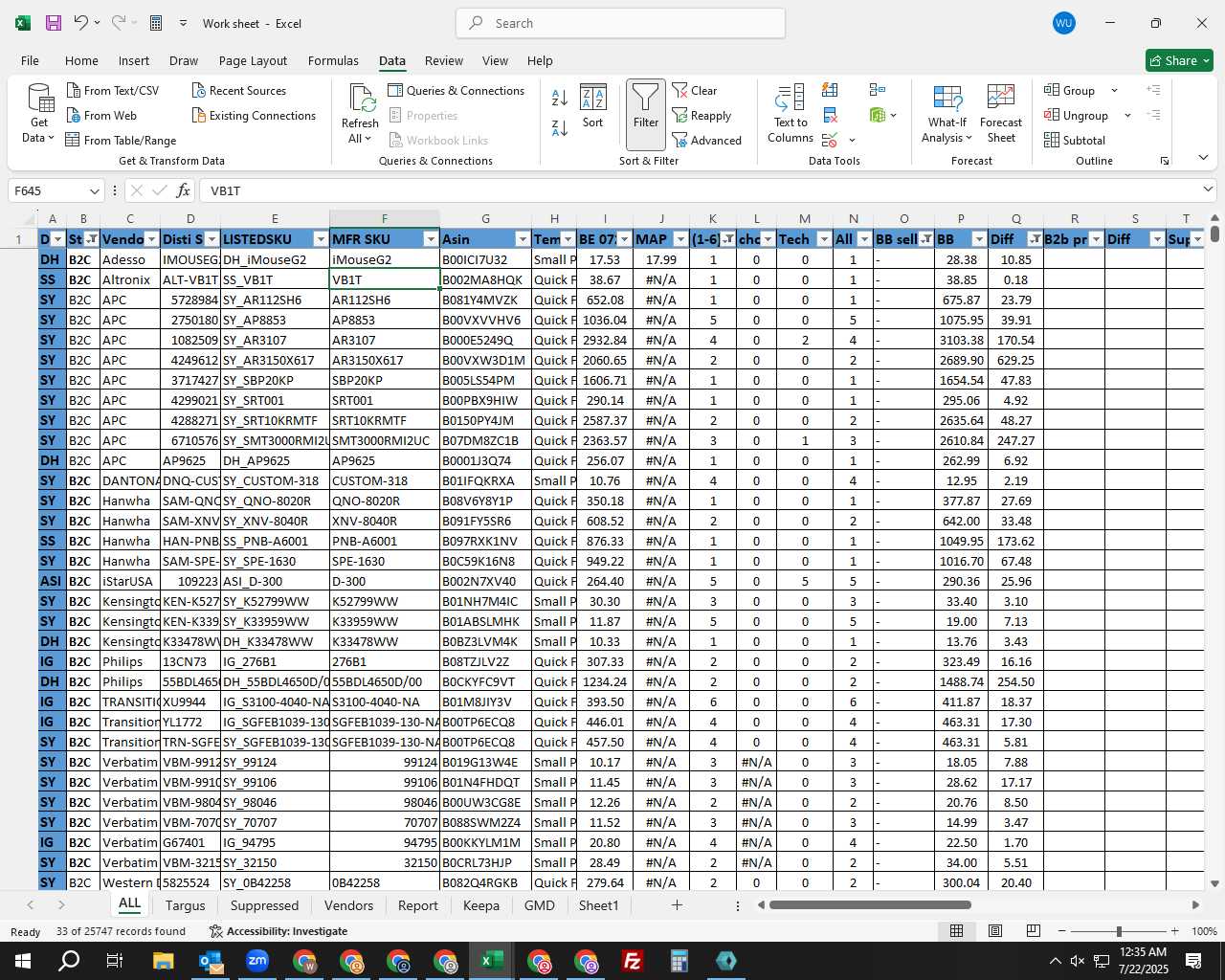1225x980 pixels.
Task: Import data From Text/CSV
Action: coord(113,90)
